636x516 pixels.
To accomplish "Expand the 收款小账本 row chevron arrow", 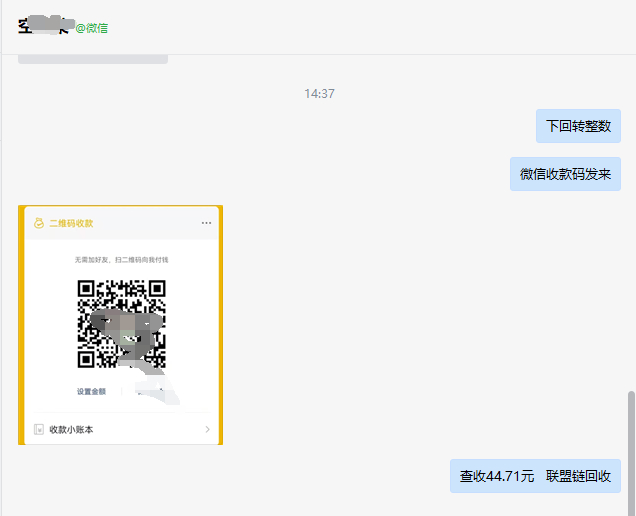I will pos(207,430).
